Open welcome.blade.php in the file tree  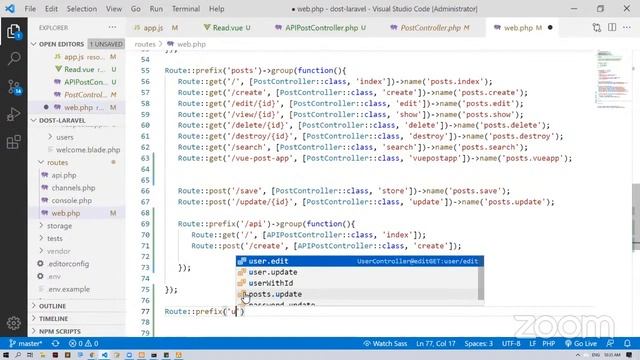88,150
